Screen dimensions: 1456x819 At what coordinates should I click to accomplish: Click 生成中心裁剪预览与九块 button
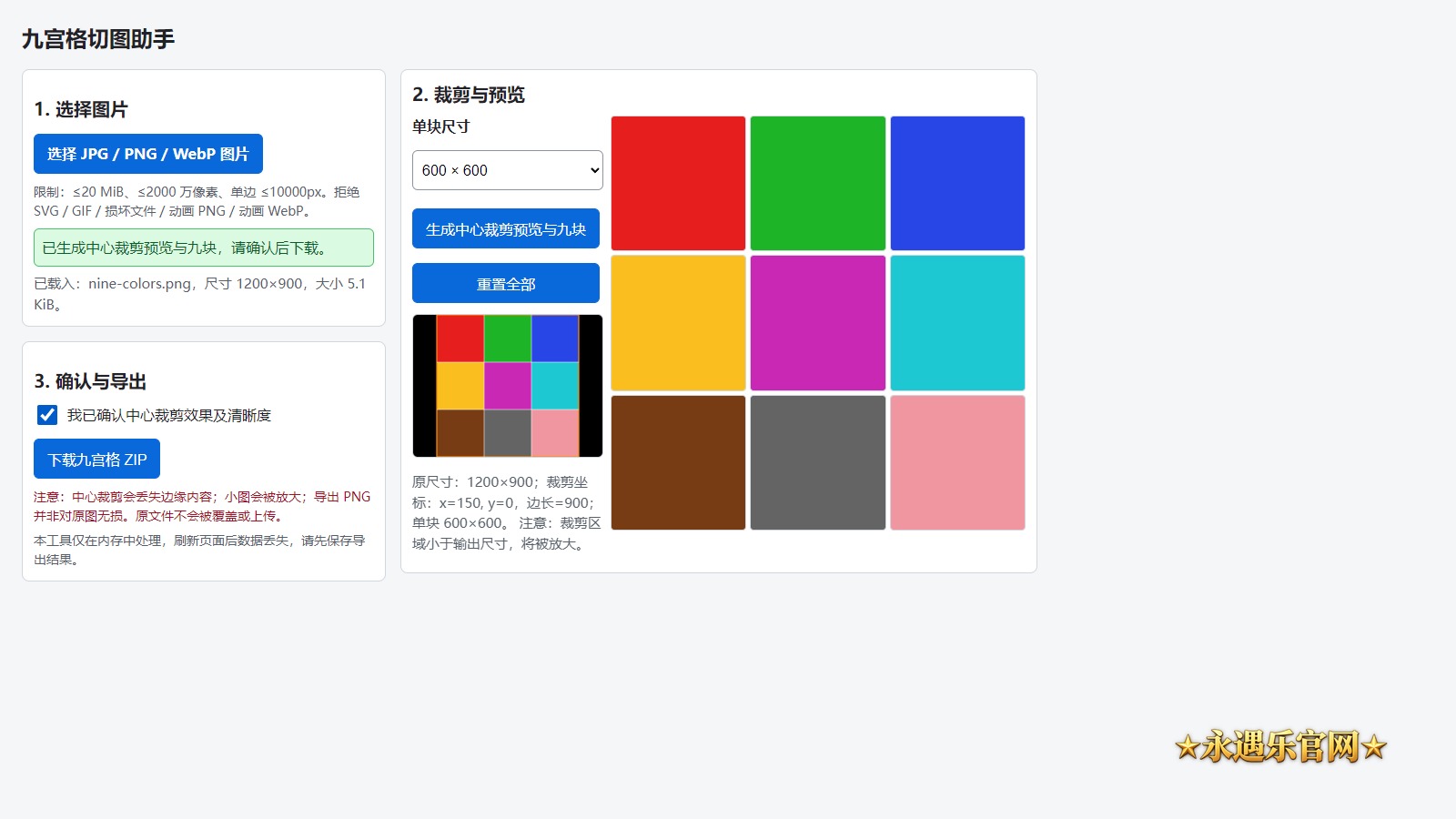[506, 228]
